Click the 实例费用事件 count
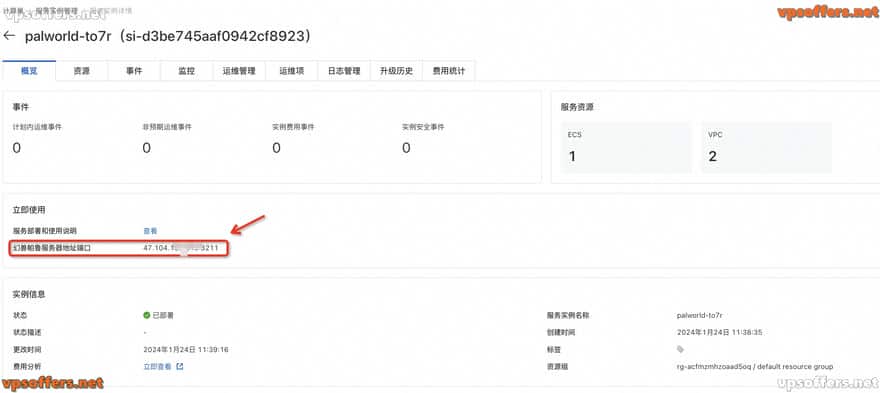The width and height of the screenshot is (880, 393). tap(276, 148)
